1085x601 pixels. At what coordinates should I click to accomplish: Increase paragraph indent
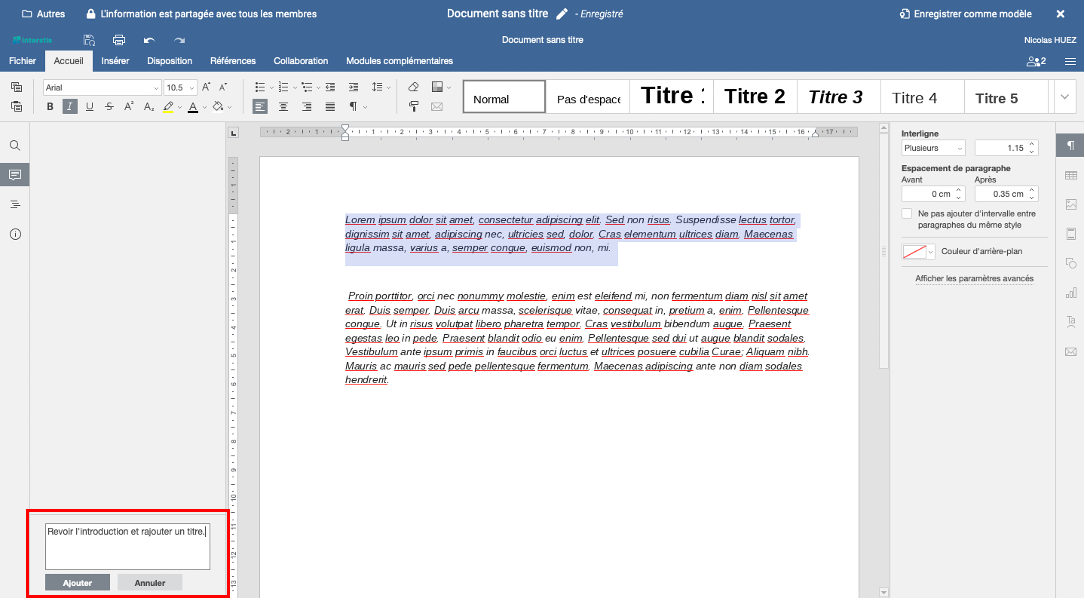point(354,87)
